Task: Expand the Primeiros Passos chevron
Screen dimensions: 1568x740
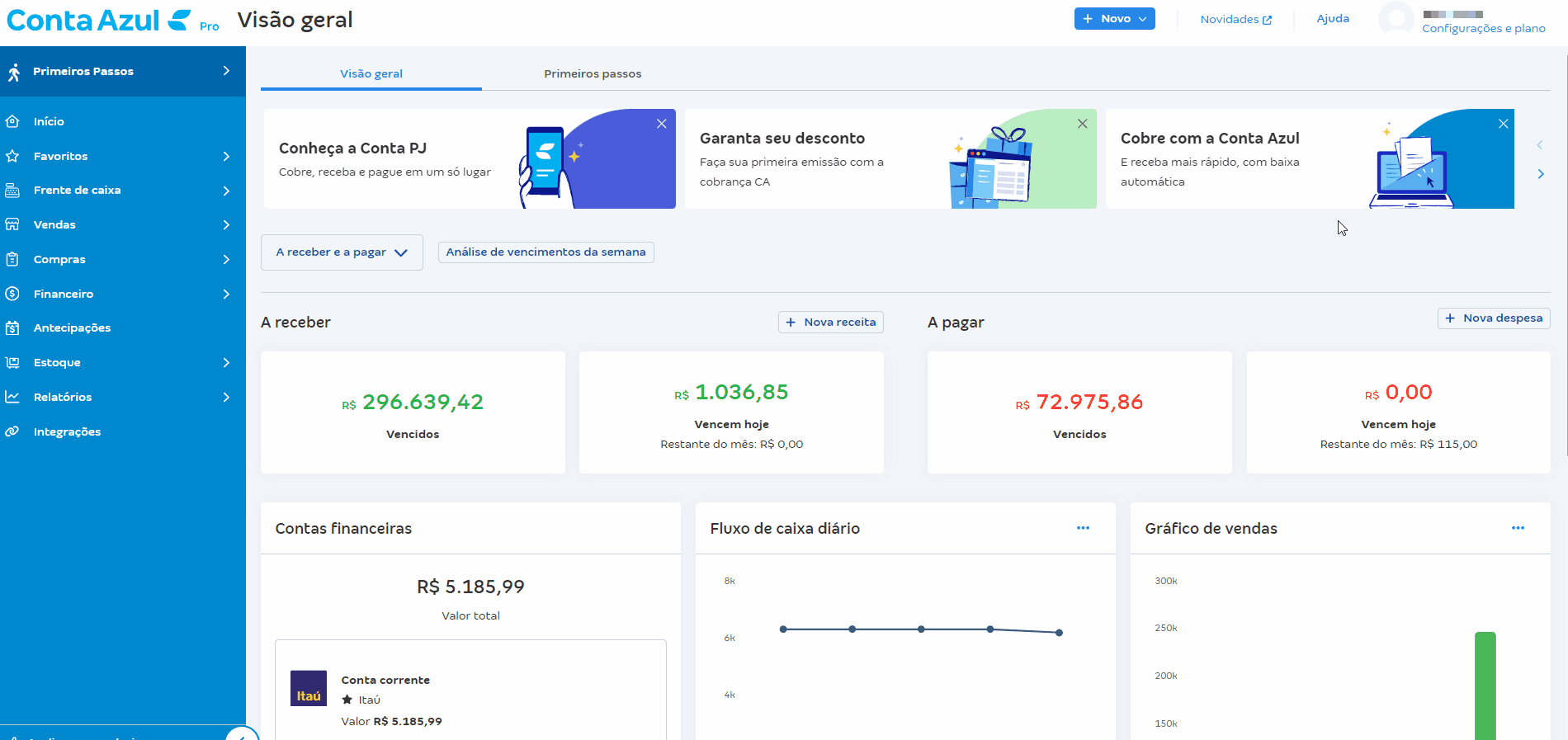Action: [226, 71]
